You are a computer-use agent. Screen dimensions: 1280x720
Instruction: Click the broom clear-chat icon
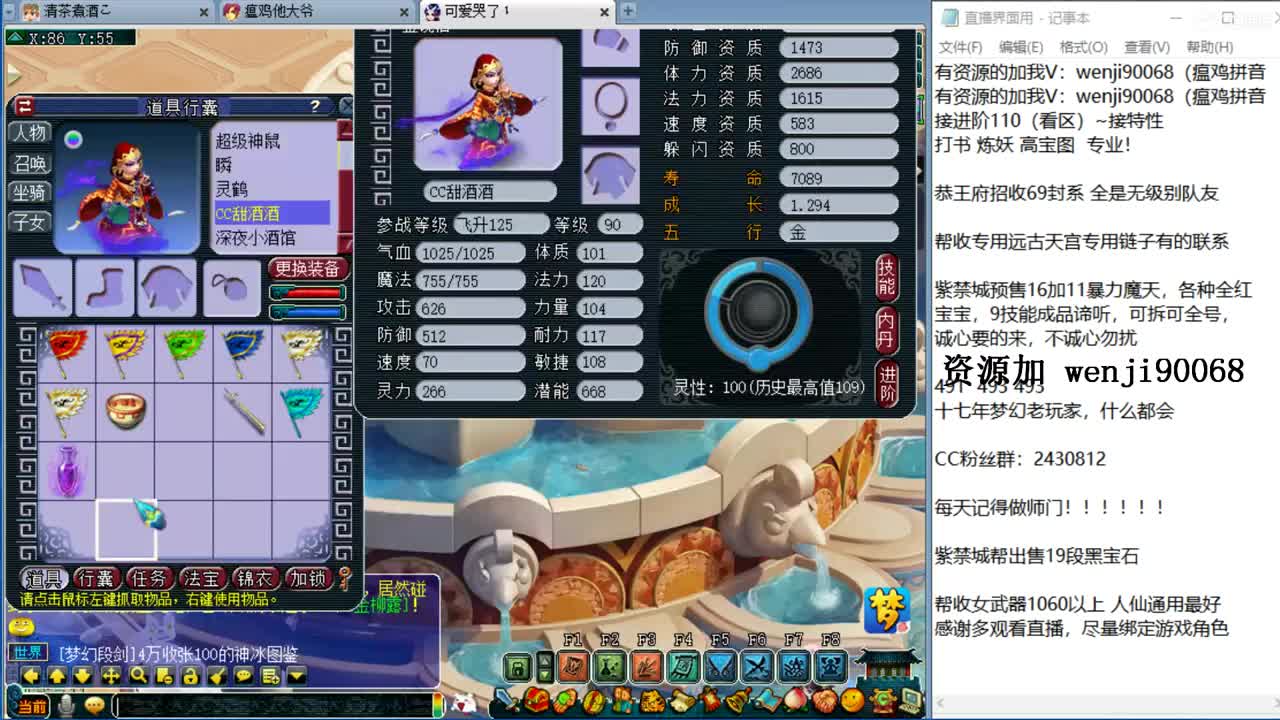217,676
